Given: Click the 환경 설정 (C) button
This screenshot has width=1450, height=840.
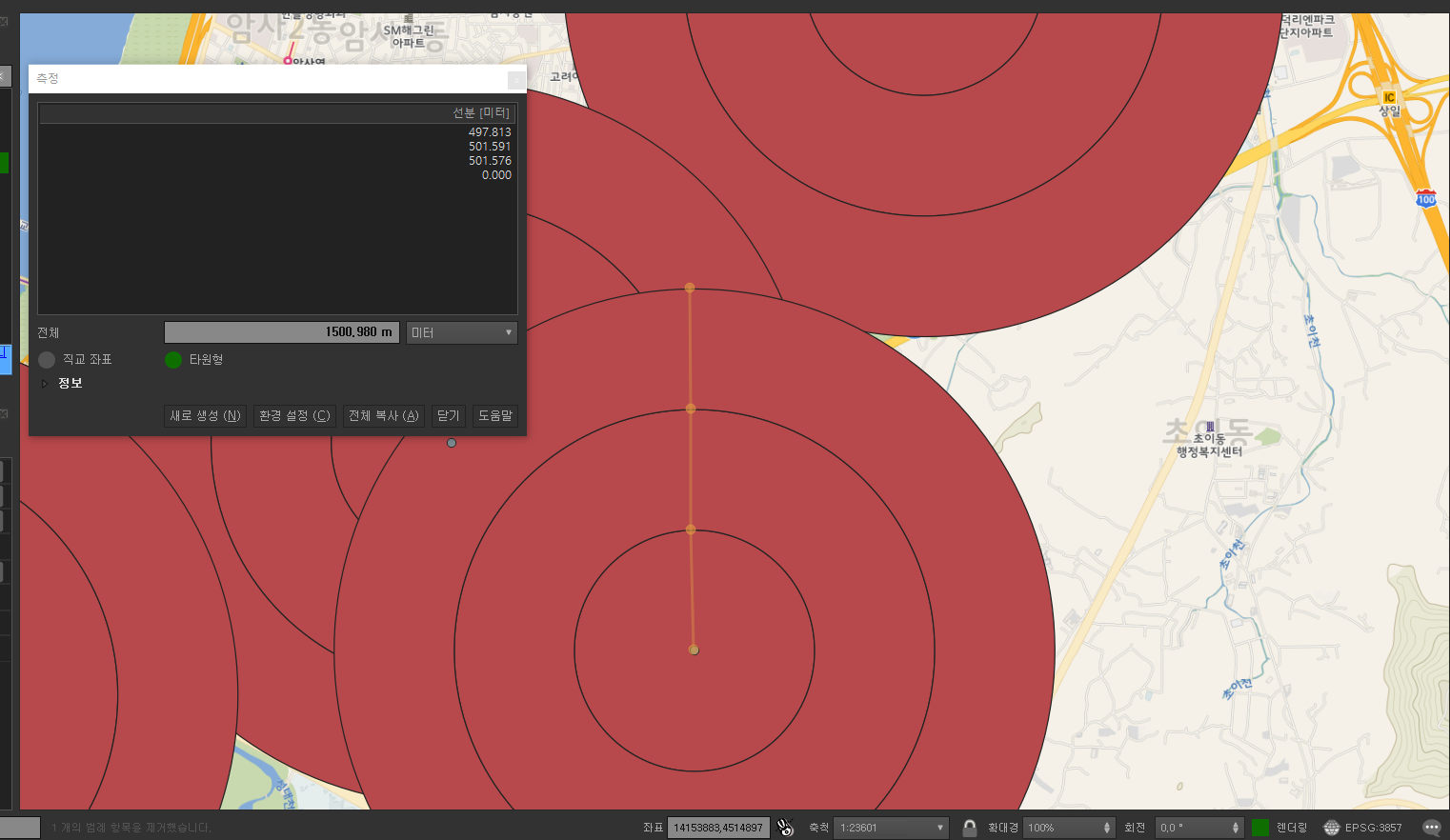Looking at the screenshot, I should click(294, 416).
